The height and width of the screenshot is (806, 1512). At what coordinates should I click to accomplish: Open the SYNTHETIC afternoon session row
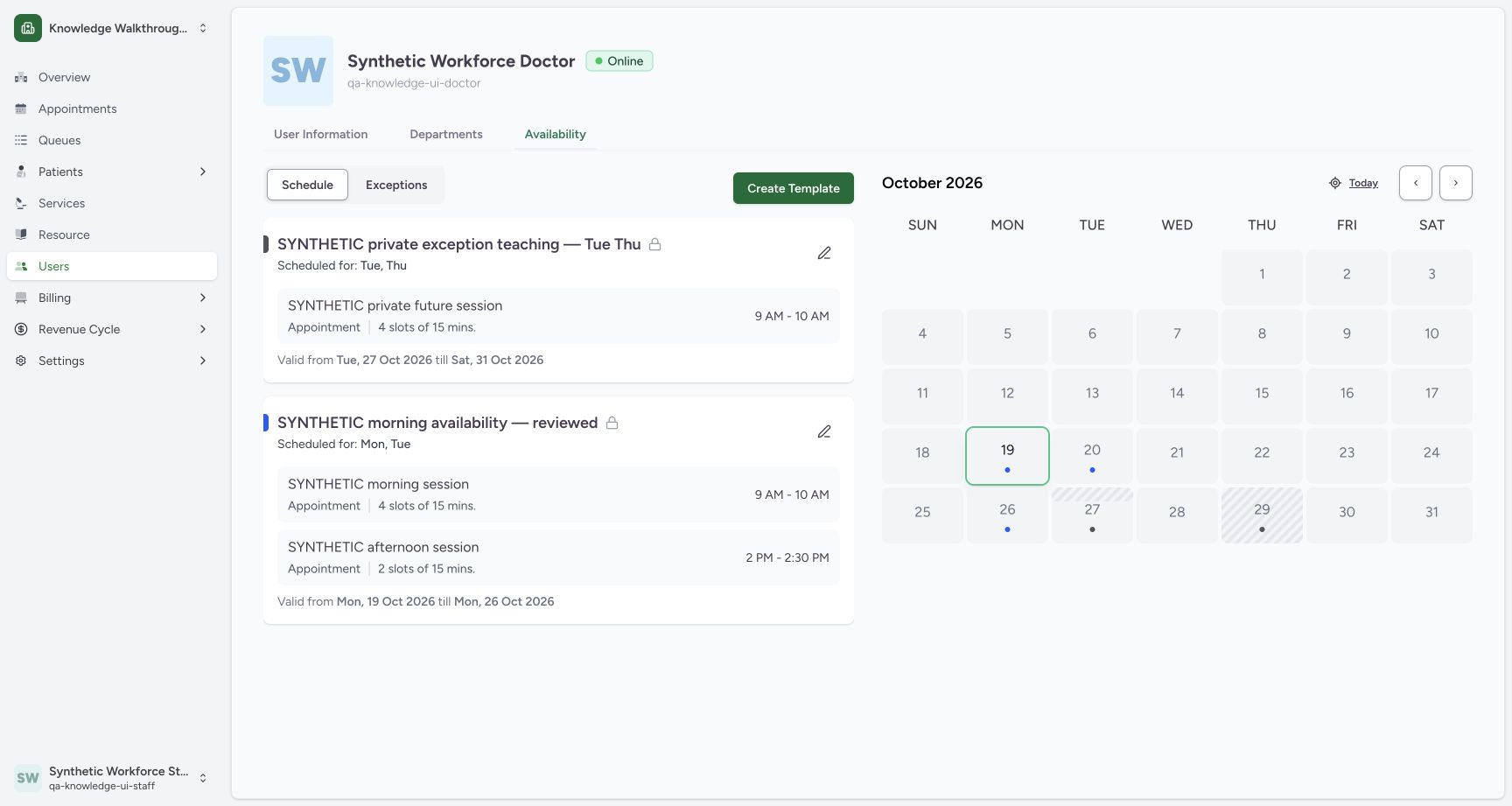click(558, 557)
